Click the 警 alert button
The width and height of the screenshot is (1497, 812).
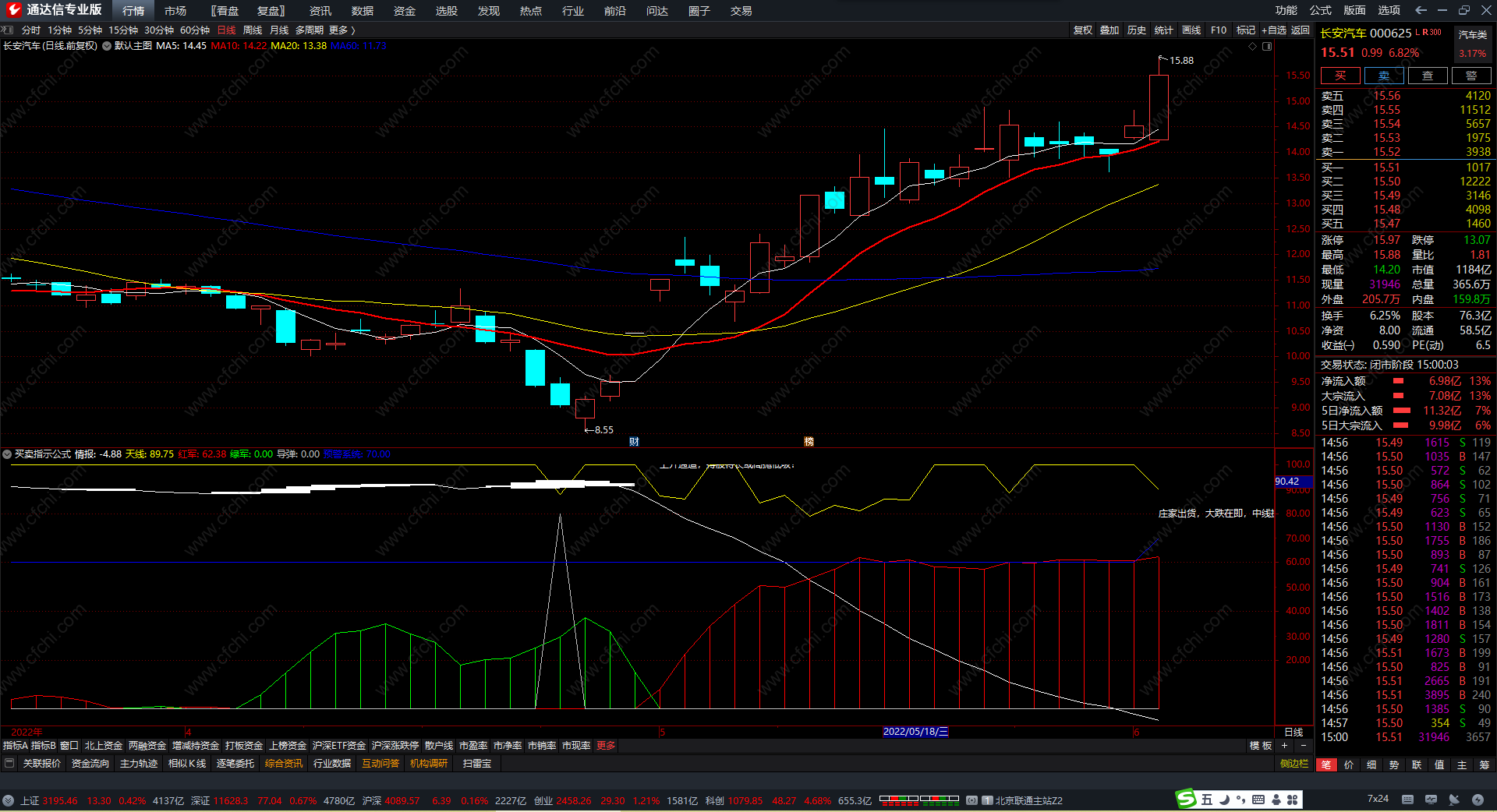tap(1471, 76)
